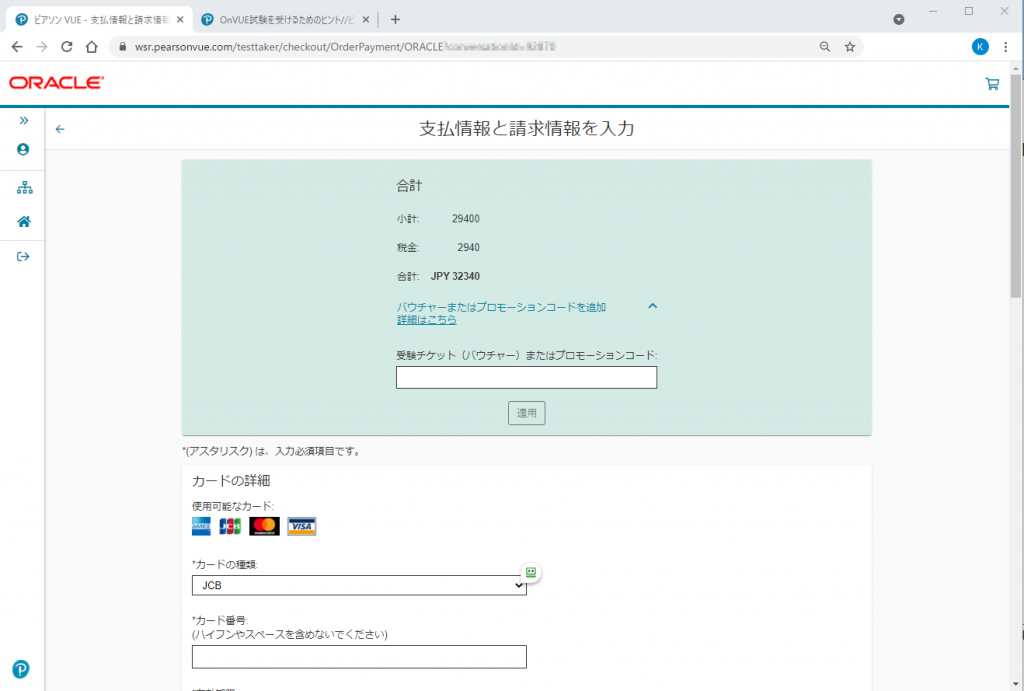Image resolution: width=1024 pixels, height=691 pixels.
Task: Focus the voucher promotion code input field
Action: (x=526, y=377)
